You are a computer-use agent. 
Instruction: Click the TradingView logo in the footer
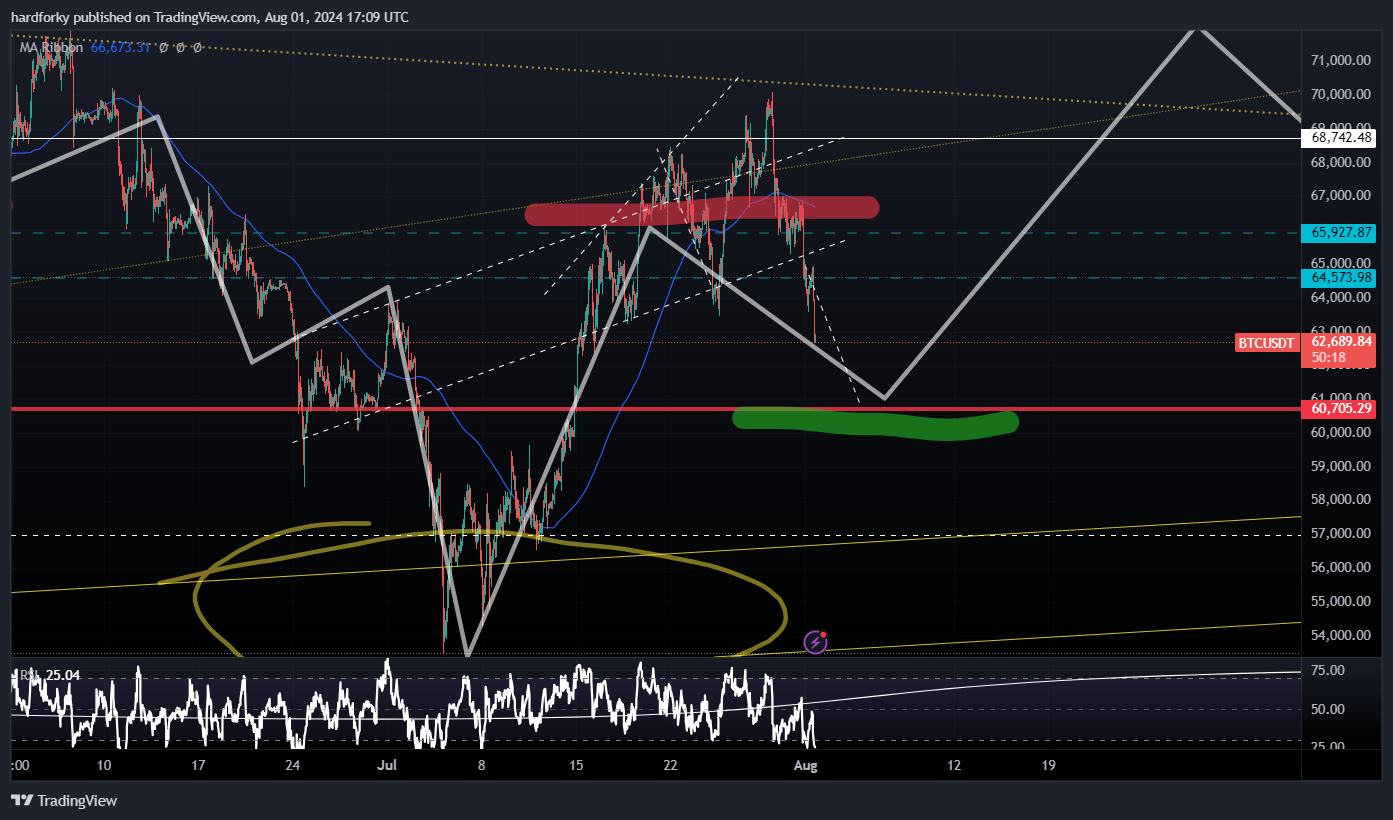click(x=64, y=800)
